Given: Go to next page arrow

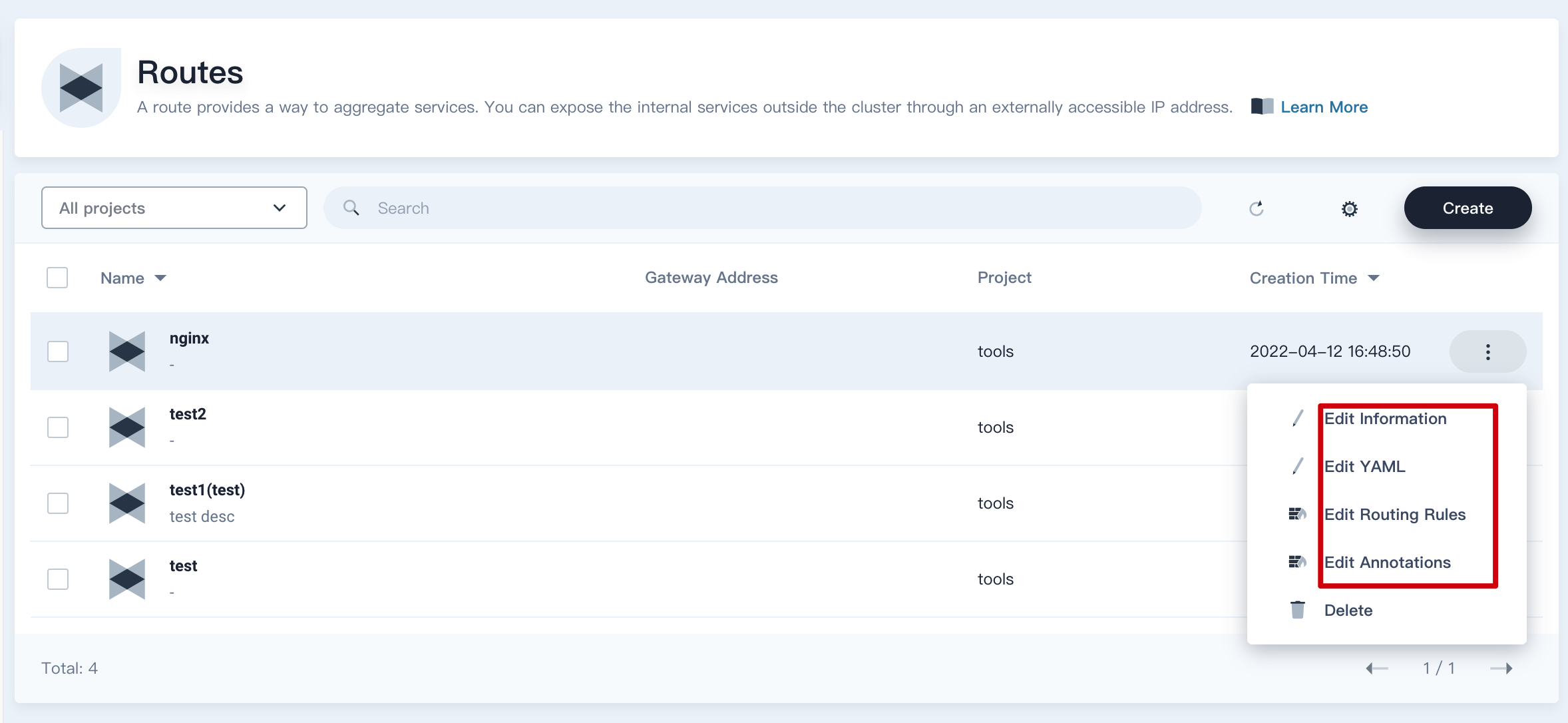Looking at the screenshot, I should (1501, 668).
